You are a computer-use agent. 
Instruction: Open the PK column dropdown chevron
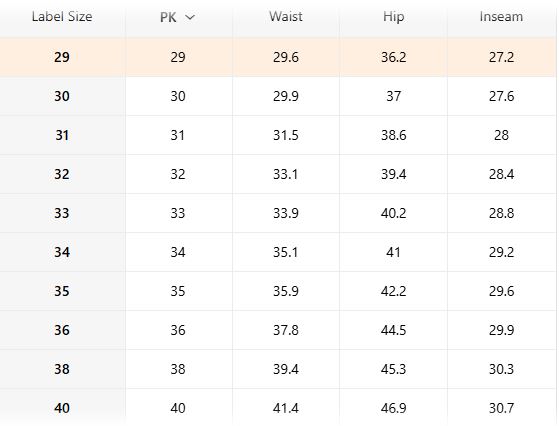pyautogui.click(x=190, y=17)
